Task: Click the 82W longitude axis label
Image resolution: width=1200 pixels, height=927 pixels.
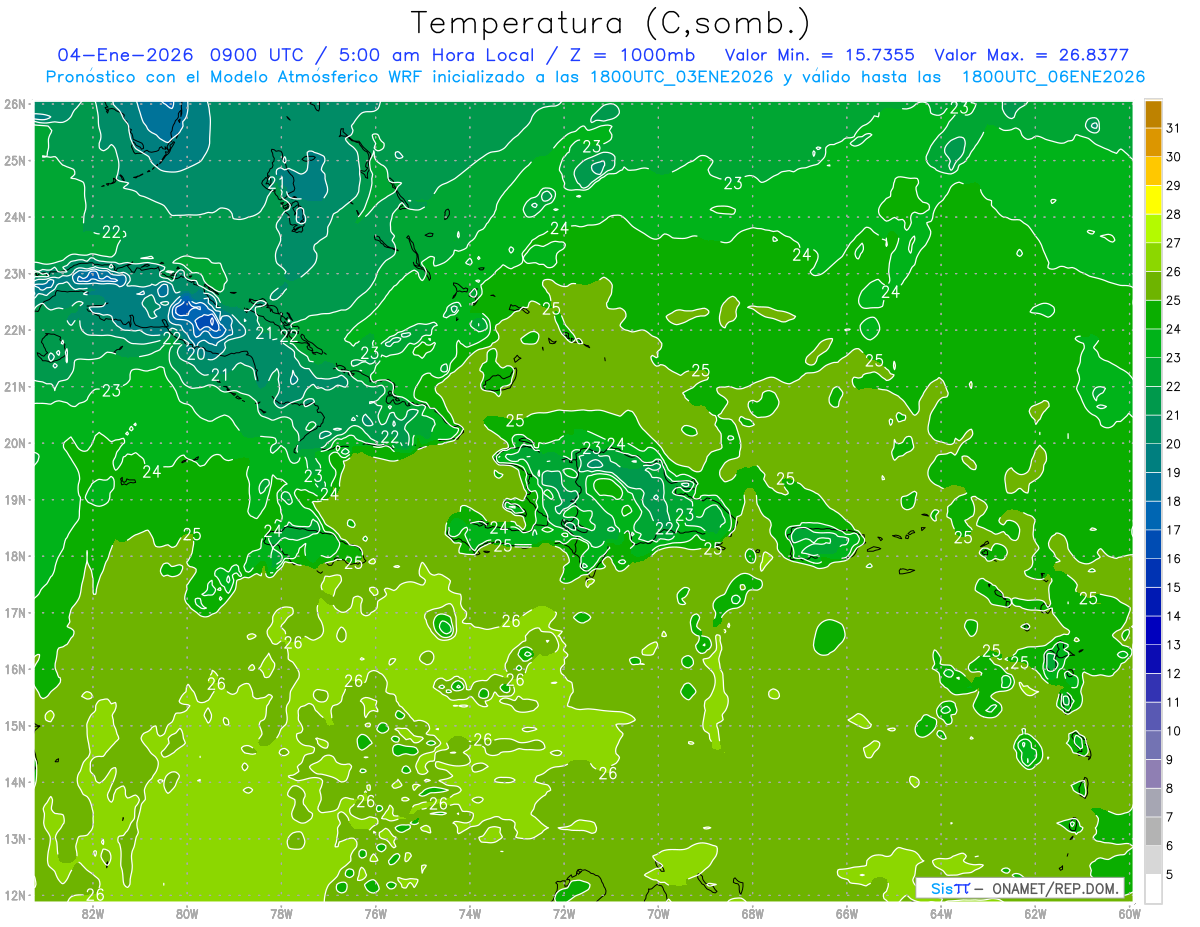Action: (x=93, y=913)
